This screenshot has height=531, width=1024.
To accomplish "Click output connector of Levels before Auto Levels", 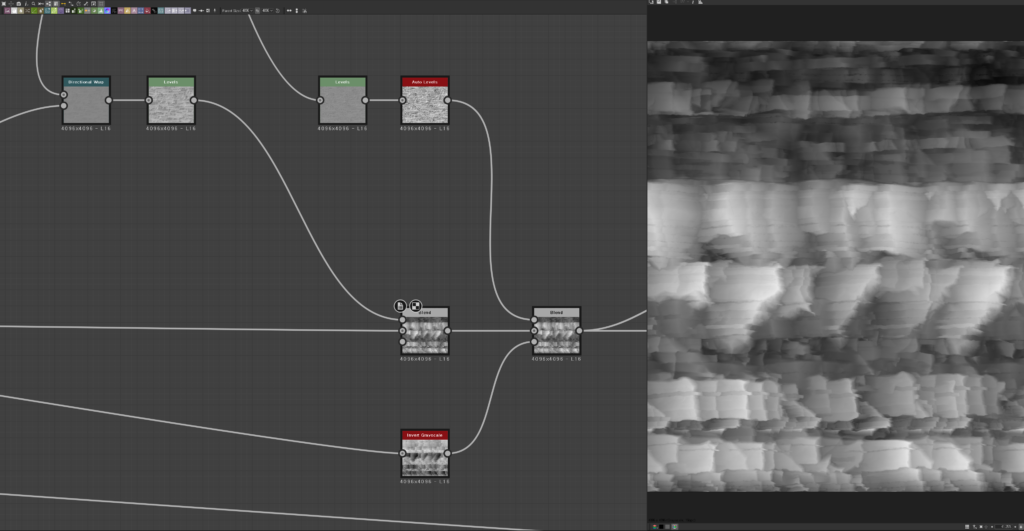I will click(x=365, y=100).
